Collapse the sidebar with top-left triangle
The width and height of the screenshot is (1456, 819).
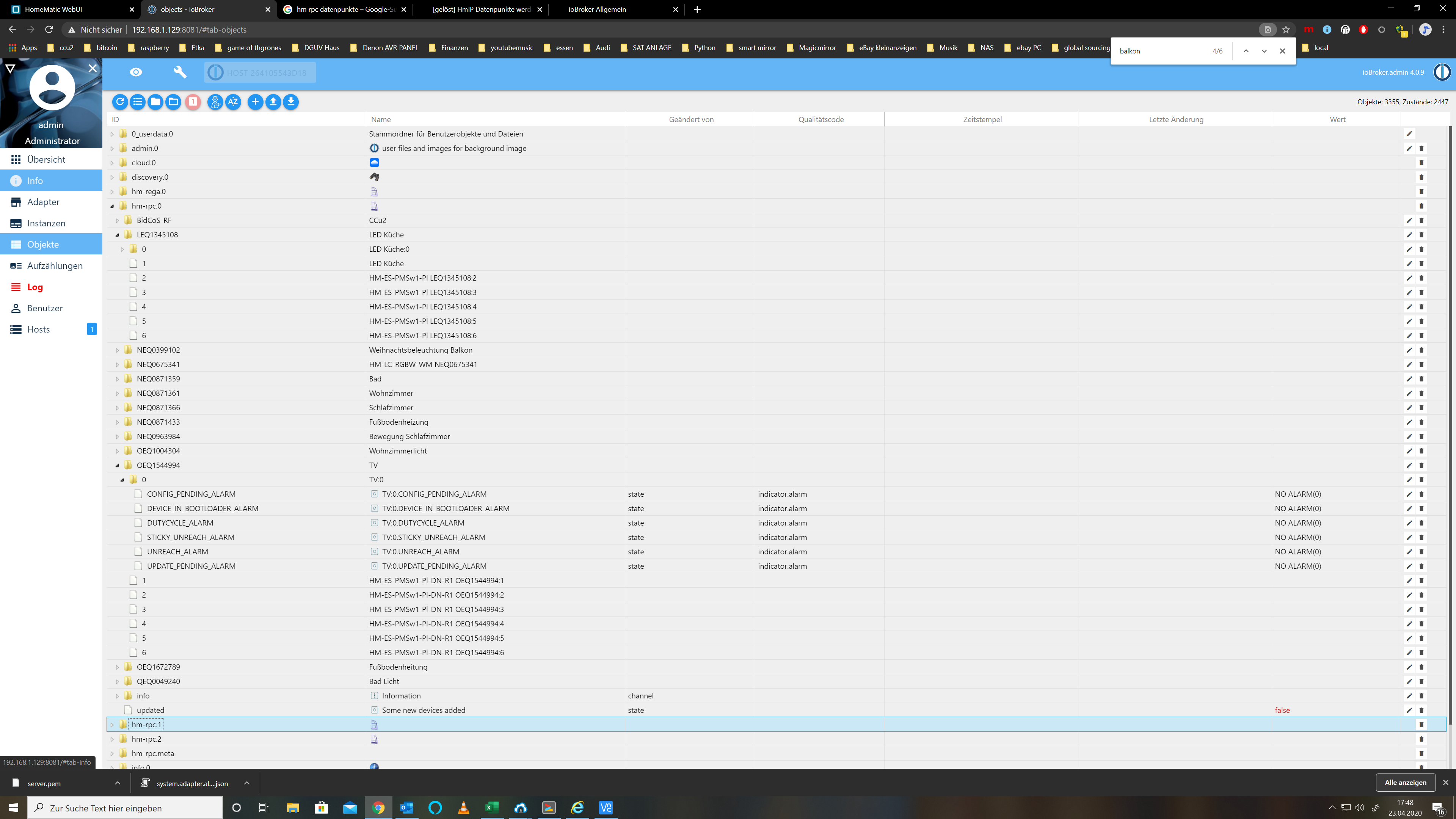pos(10,68)
